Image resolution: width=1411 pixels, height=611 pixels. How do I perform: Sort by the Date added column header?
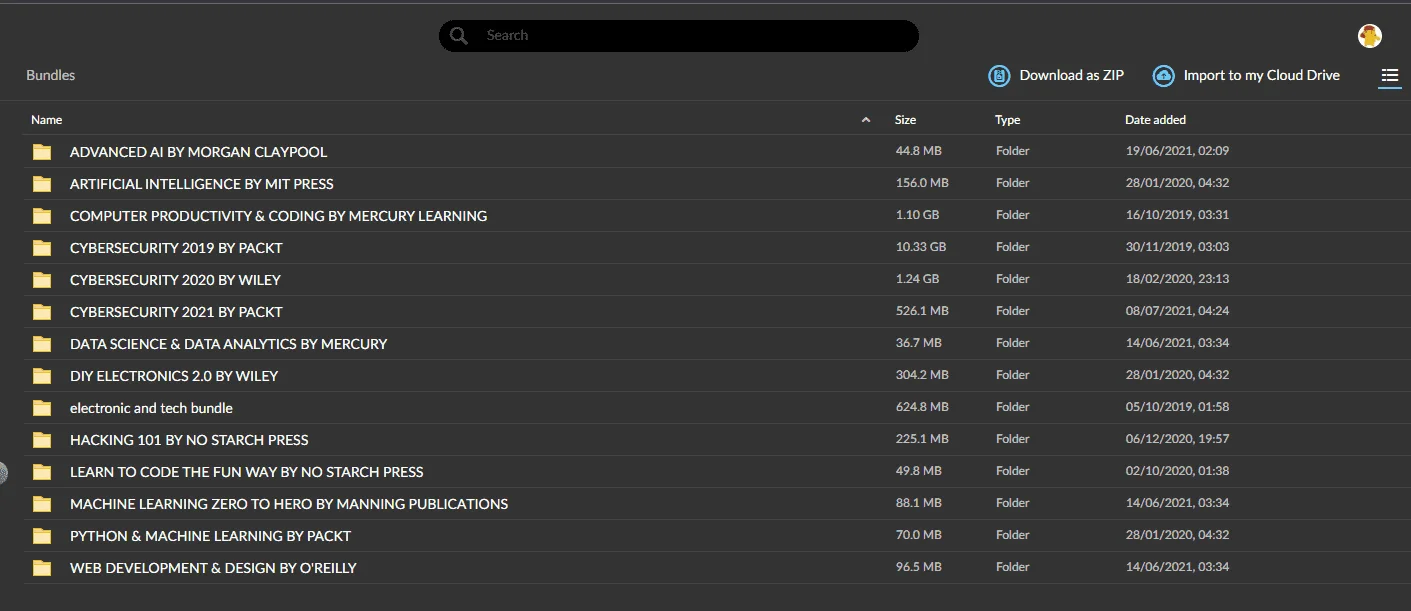(1155, 120)
